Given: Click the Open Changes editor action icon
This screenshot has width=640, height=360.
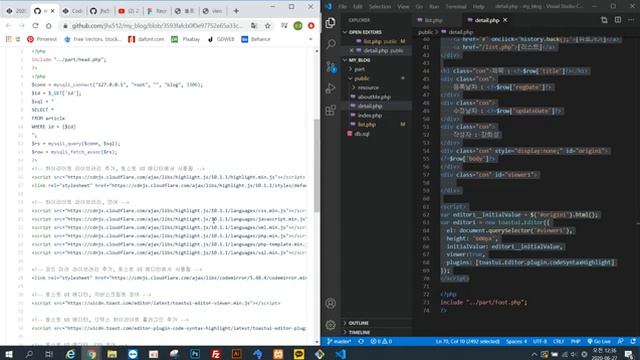Looking at the screenshot, I should click(604, 20).
